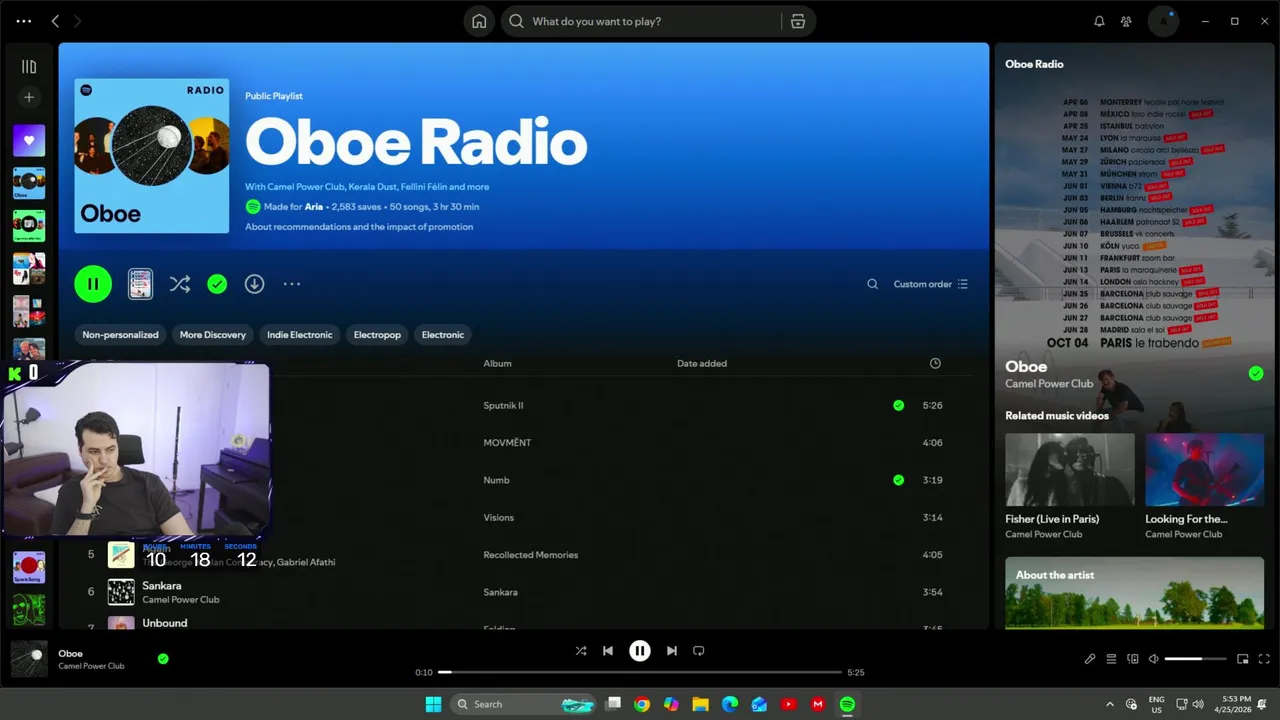Open the Sputnik II album link

(503, 405)
